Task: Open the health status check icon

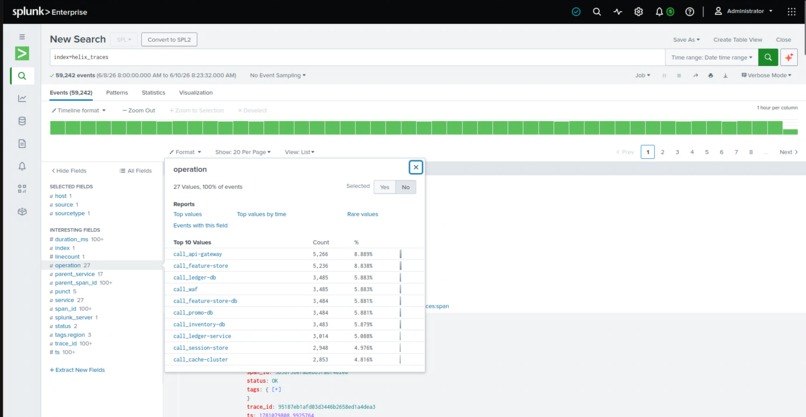Action: (x=576, y=11)
